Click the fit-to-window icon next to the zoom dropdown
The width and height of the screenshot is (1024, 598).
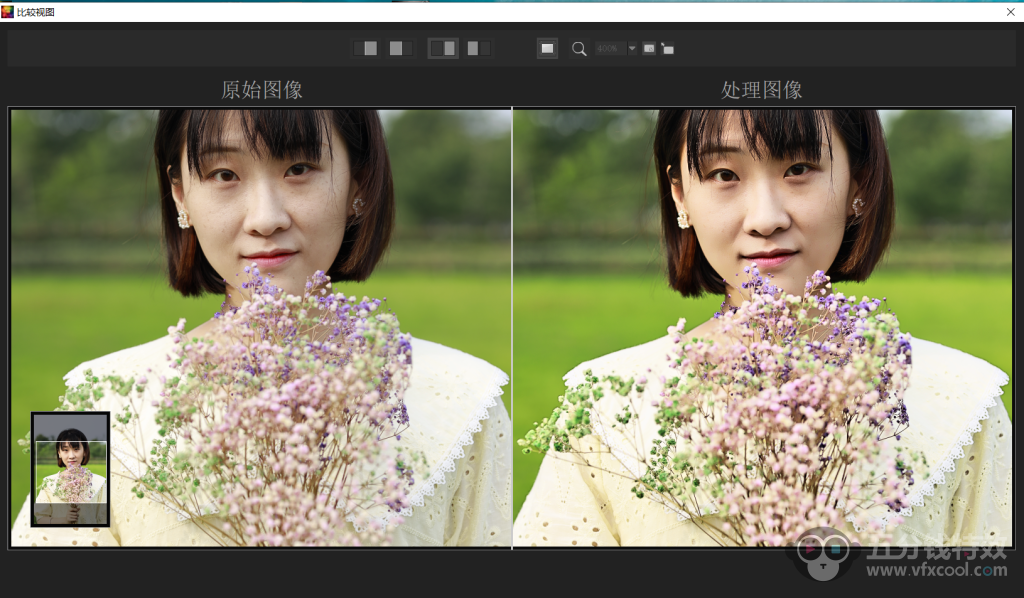[649, 48]
